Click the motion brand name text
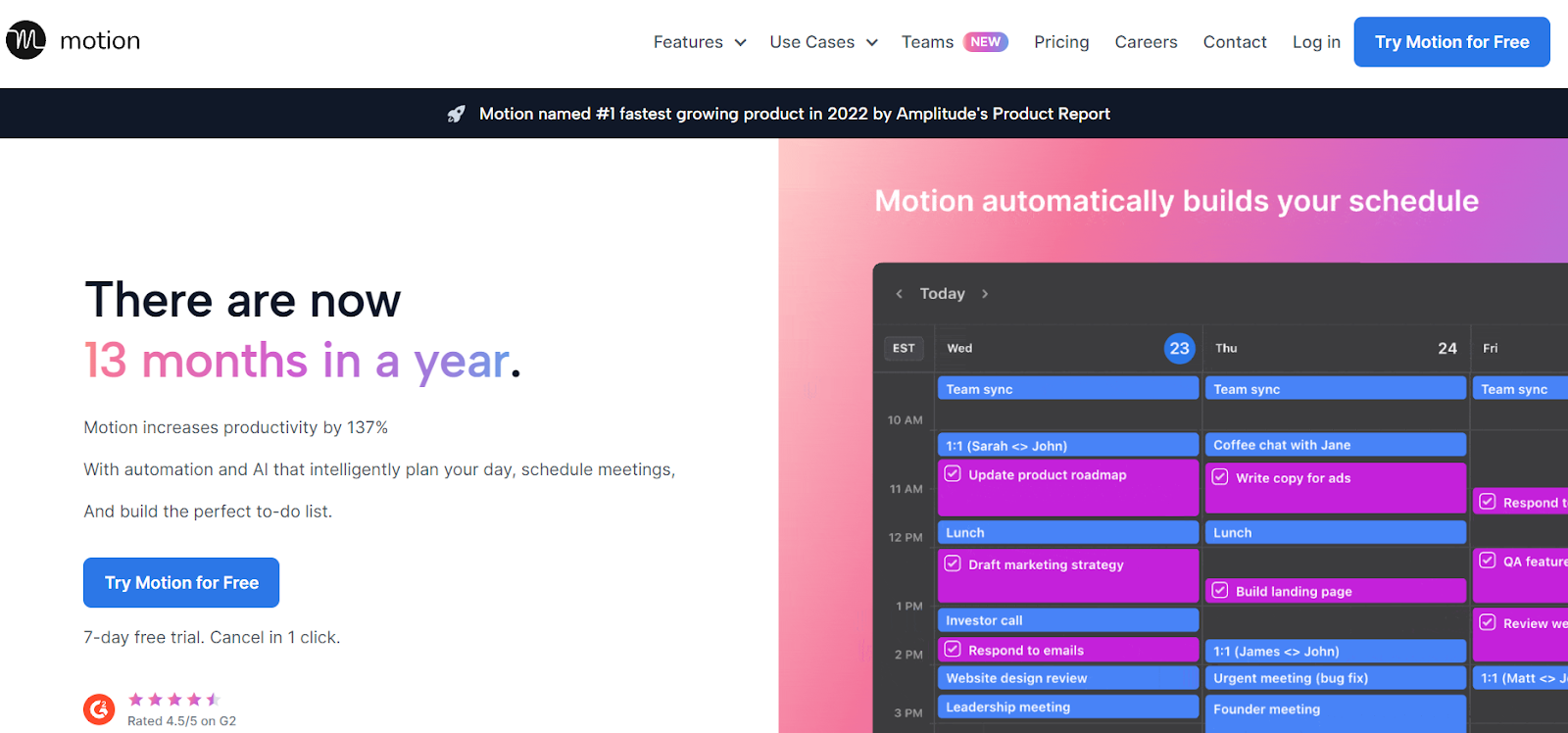 (x=100, y=41)
